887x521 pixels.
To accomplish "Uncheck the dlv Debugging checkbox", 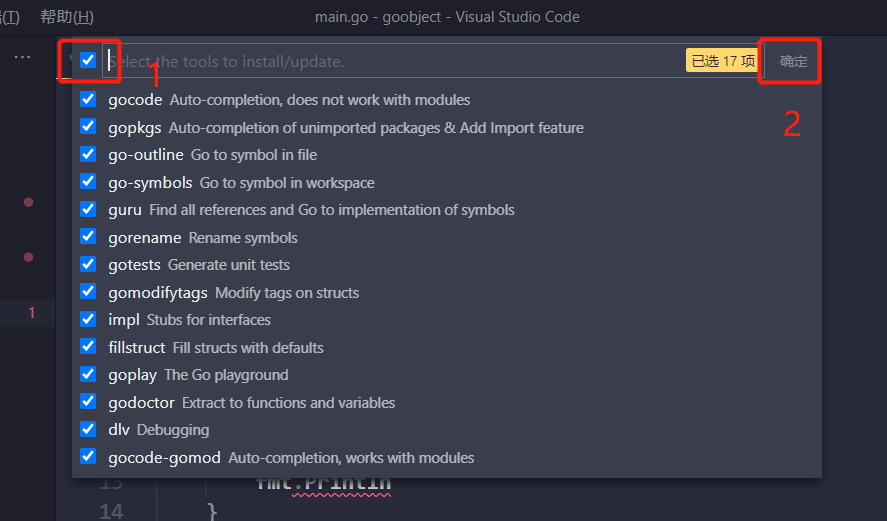I will [x=88, y=429].
